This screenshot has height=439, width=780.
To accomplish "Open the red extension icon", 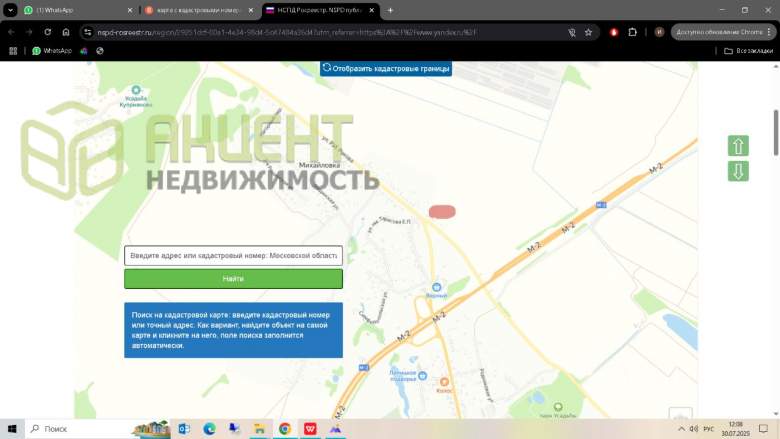I will click(x=614, y=32).
